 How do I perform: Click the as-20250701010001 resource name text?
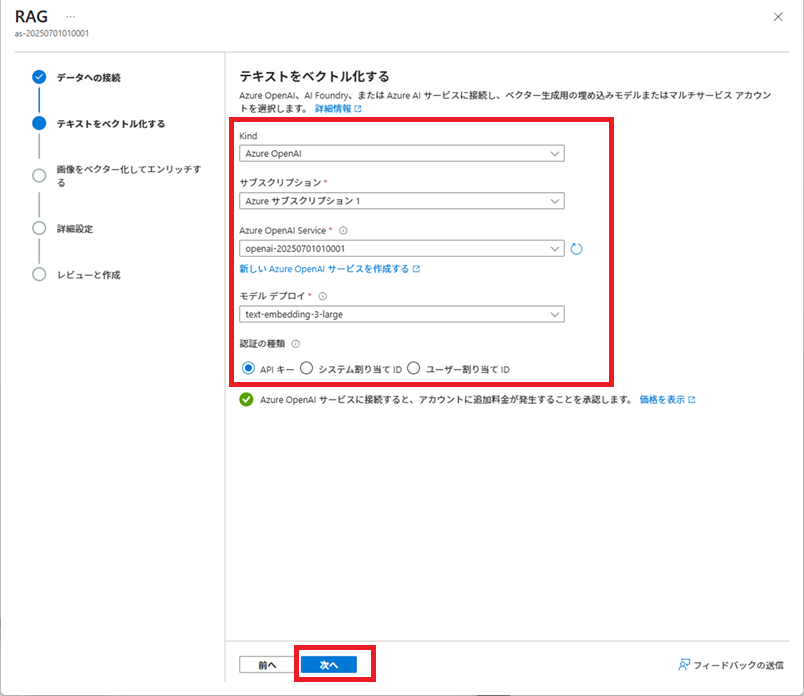point(52,34)
